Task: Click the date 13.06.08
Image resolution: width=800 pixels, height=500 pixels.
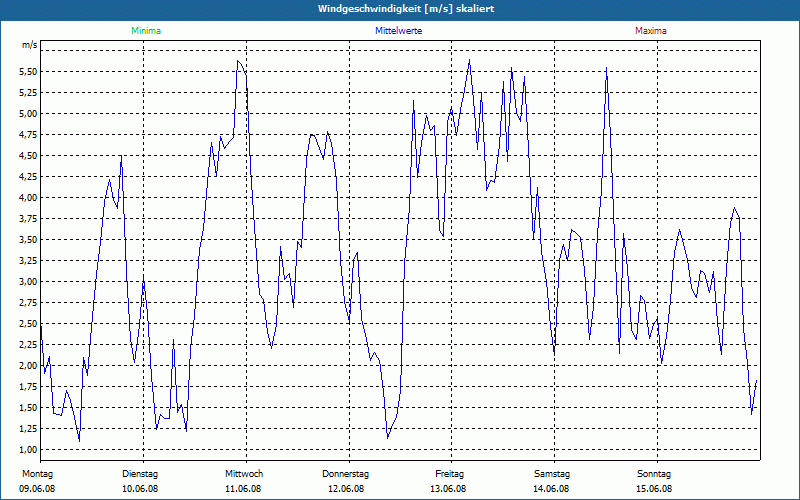Action: coord(448,489)
